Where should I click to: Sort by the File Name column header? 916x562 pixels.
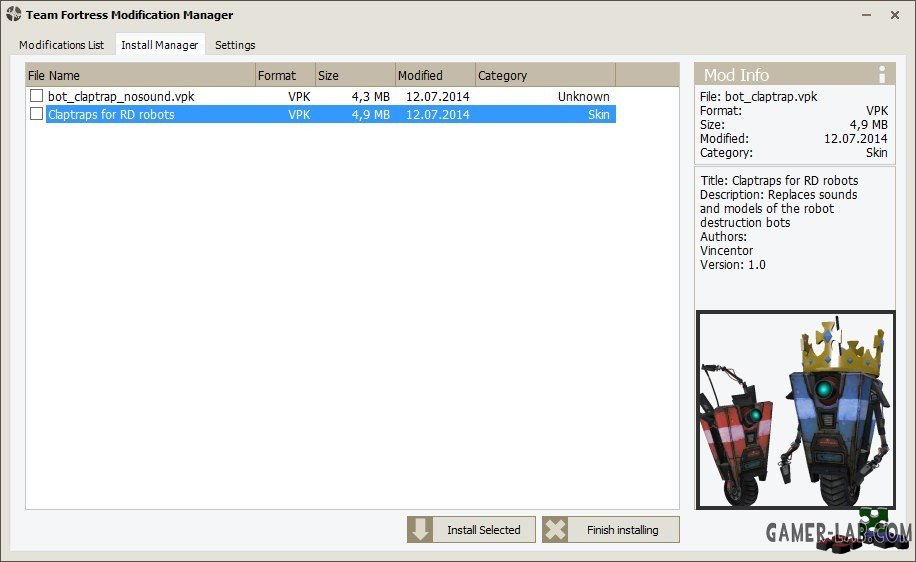coord(141,75)
